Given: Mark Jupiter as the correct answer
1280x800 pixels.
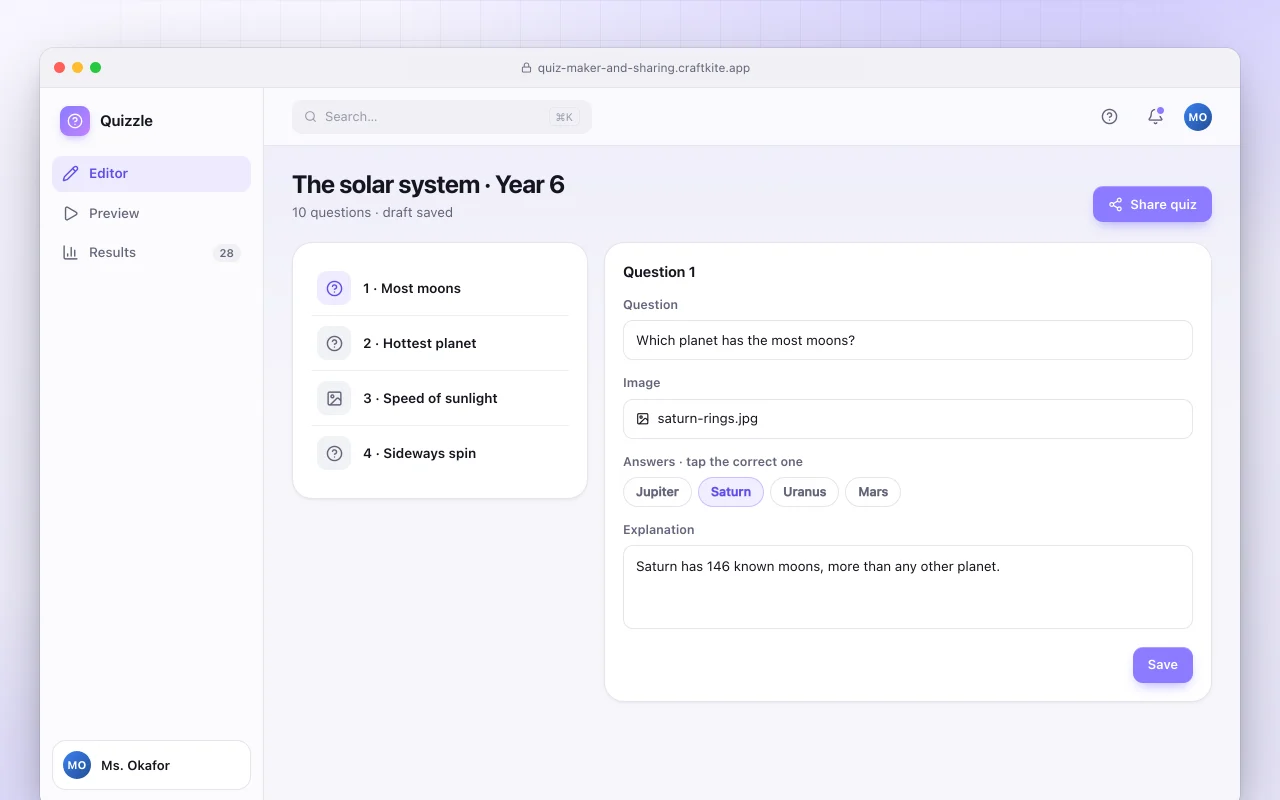Looking at the screenshot, I should 657,492.
